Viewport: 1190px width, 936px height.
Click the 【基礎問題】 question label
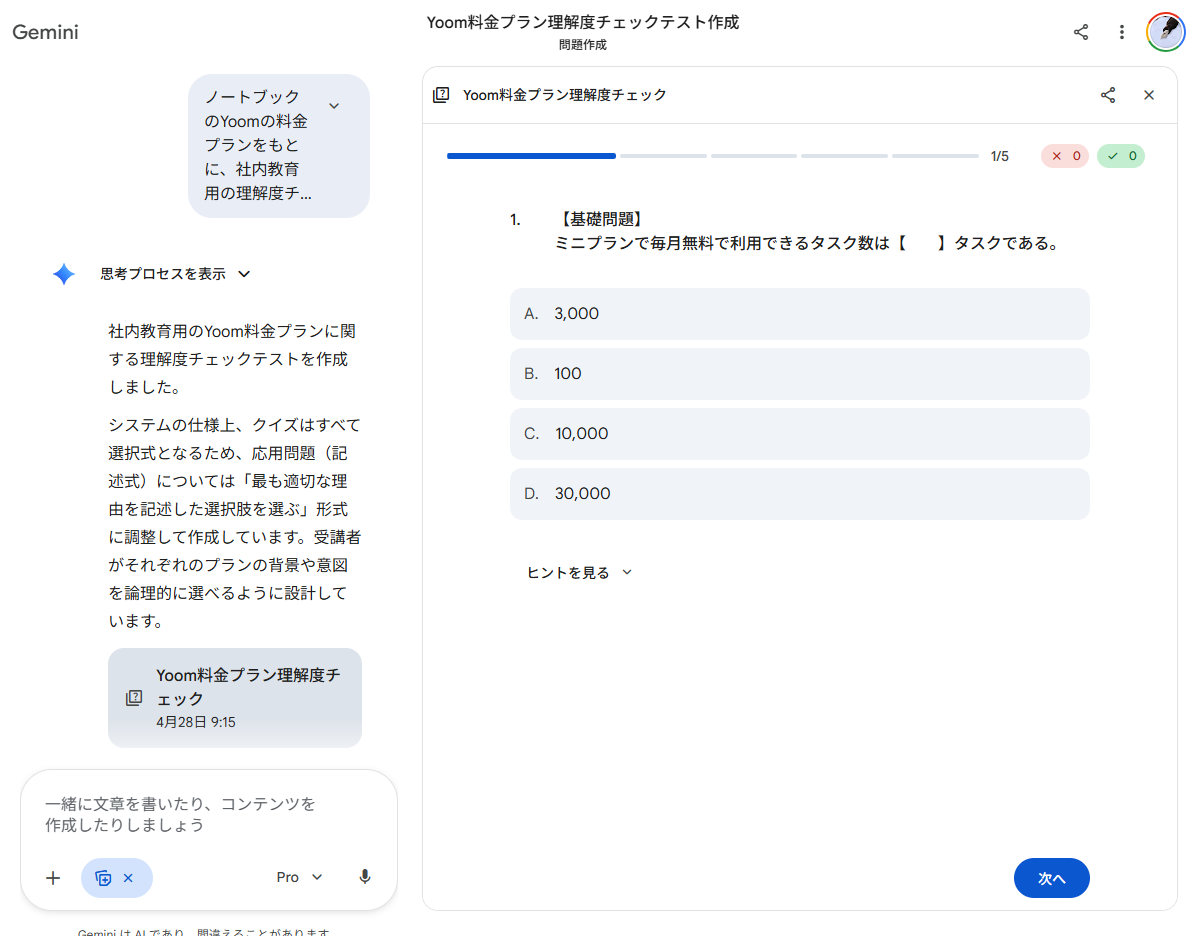[x=601, y=219]
